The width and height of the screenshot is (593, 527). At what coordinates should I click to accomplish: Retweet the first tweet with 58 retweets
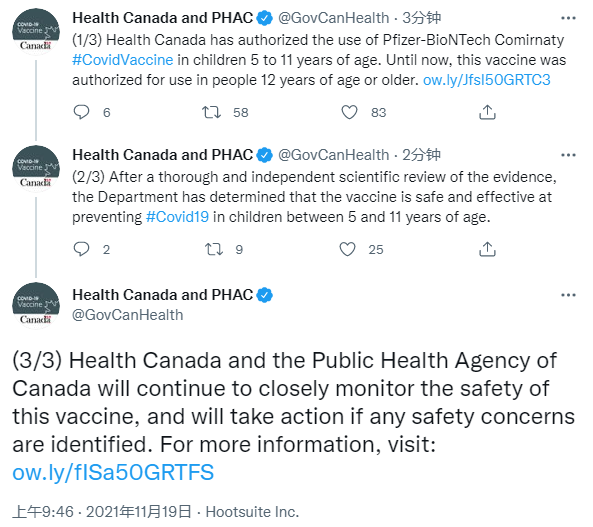tap(211, 112)
